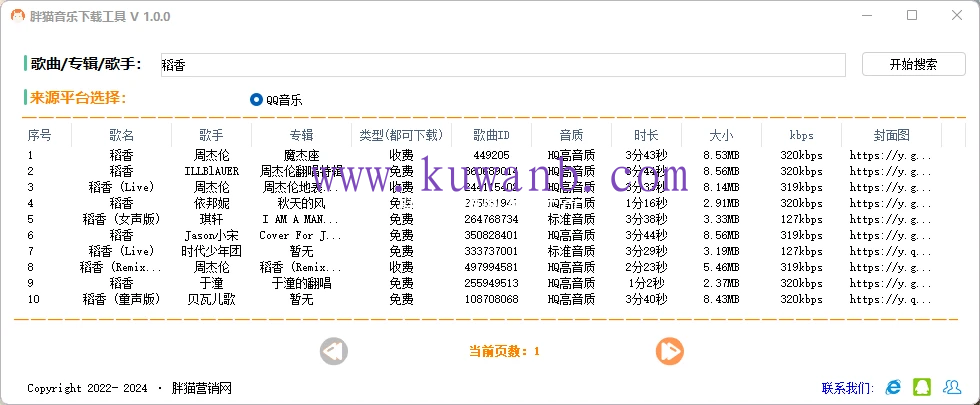
Task: Click the 专辑 column header
Action: pos(301,135)
